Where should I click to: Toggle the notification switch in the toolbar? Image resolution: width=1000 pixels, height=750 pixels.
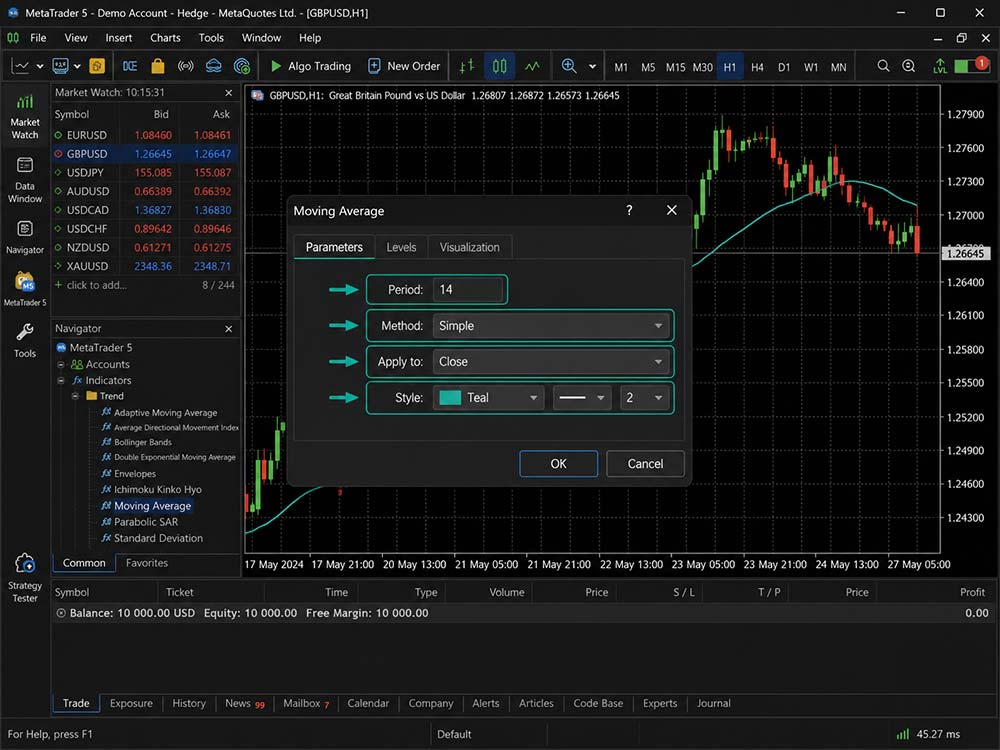[x=972, y=65]
